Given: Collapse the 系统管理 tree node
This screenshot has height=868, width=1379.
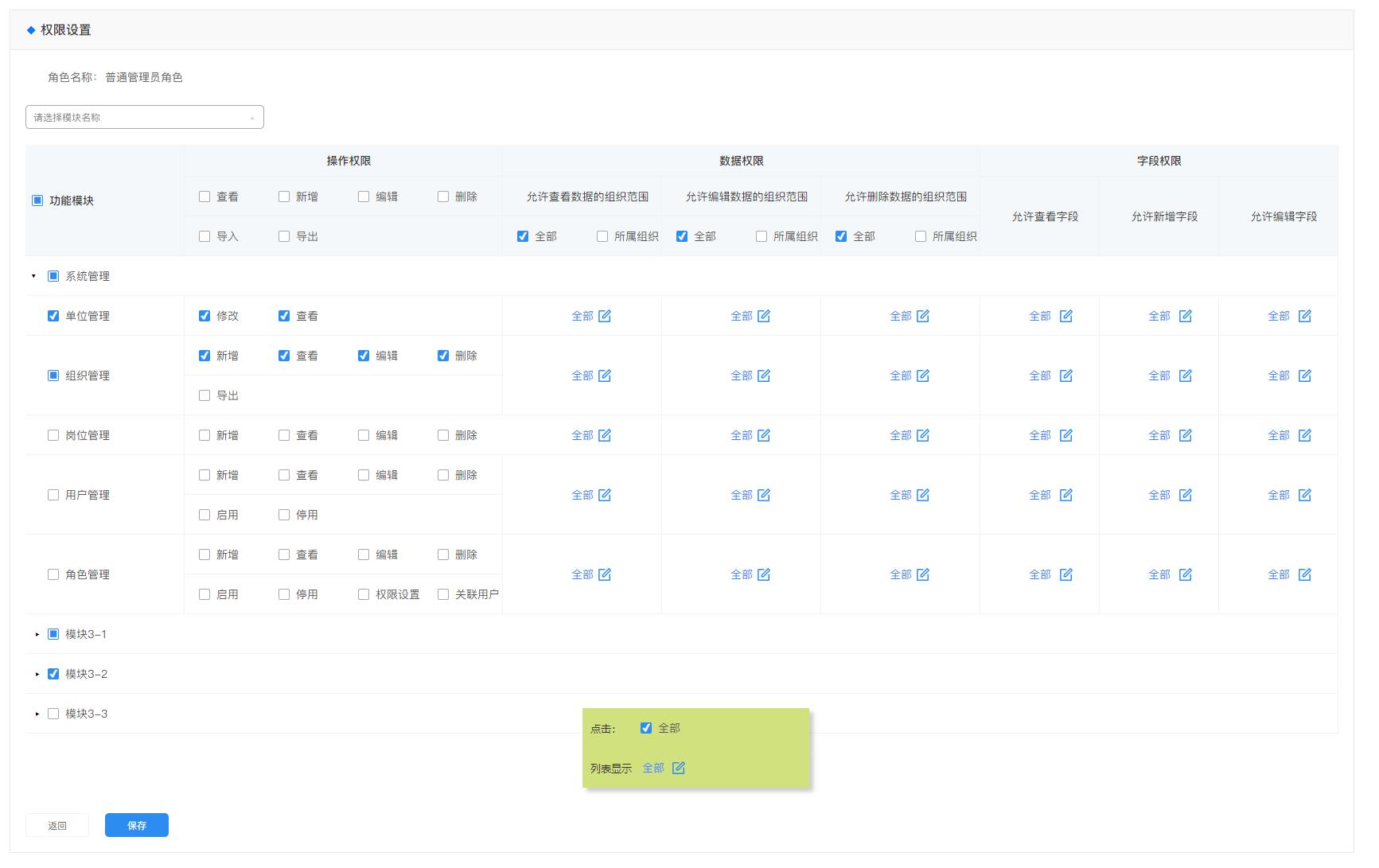Looking at the screenshot, I should click(34, 276).
